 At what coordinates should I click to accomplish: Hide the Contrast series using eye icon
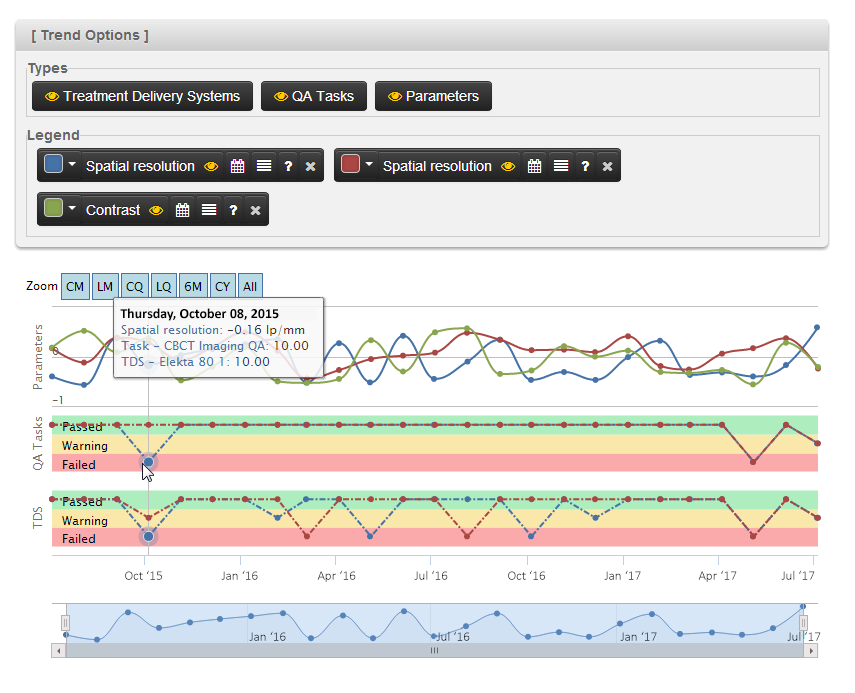coord(155,210)
